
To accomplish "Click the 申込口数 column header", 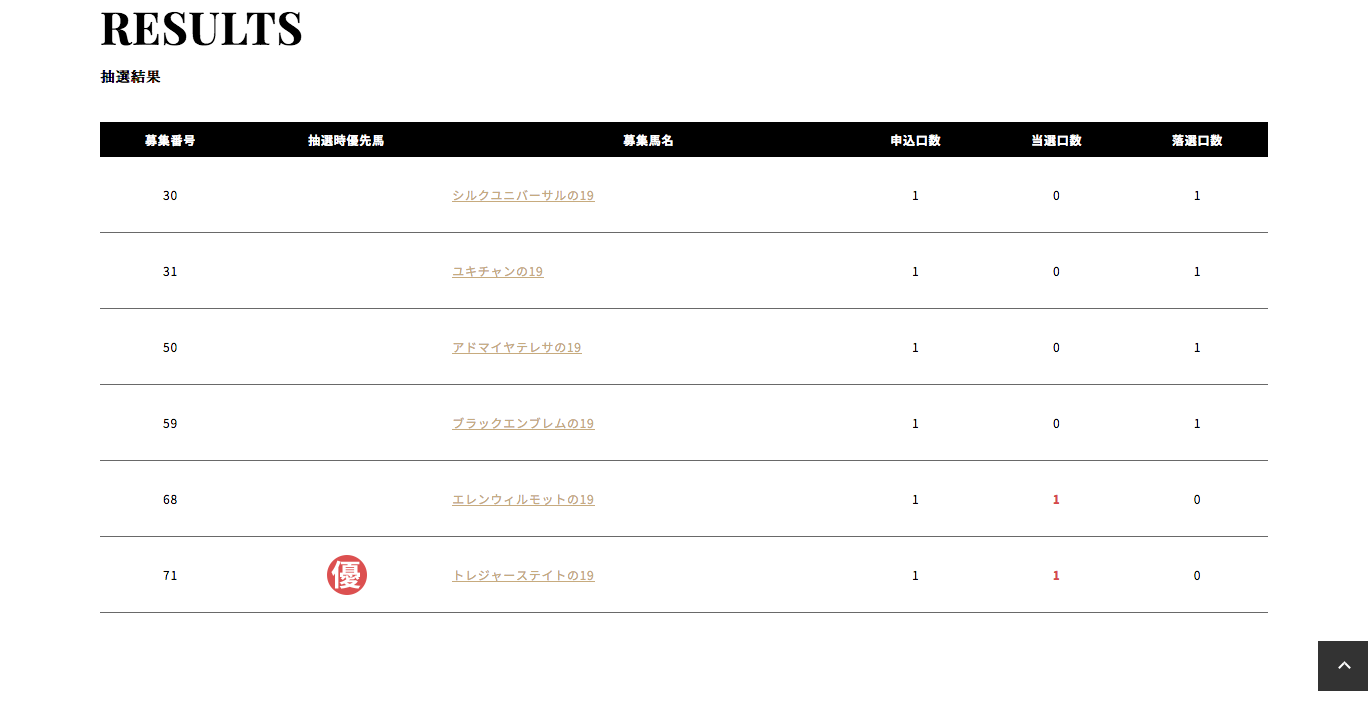I will 915,141.
